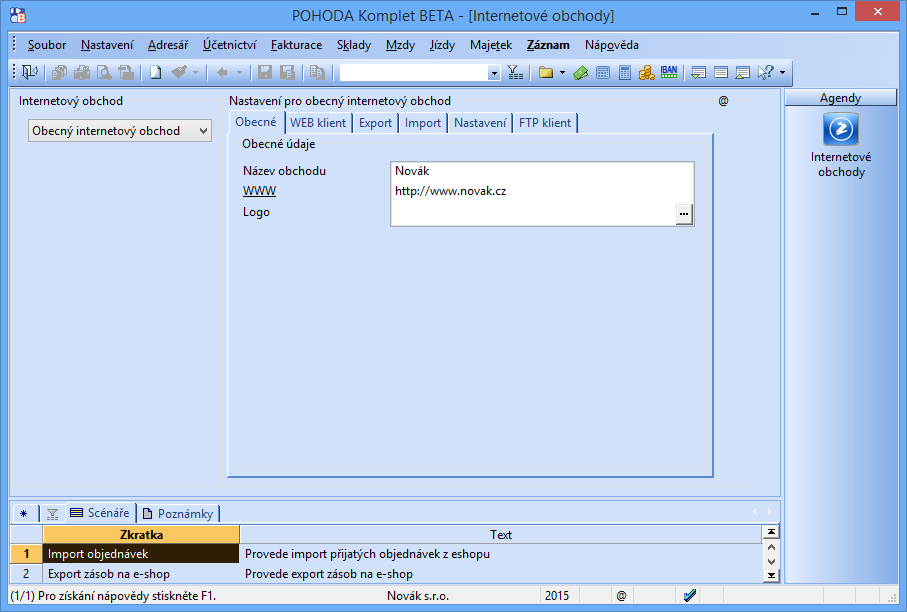
Task: Expand the back arrow history dropdown
Action: (x=239, y=73)
